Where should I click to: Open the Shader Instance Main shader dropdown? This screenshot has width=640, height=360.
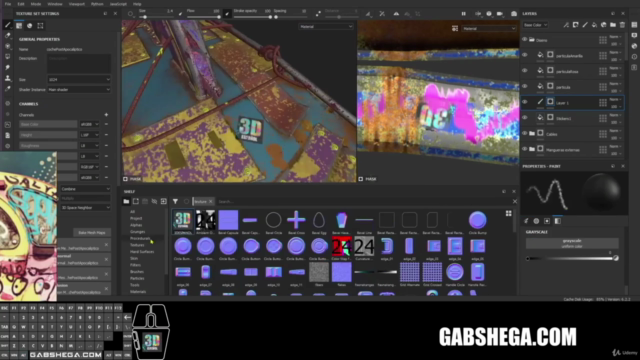click(x=79, y=90)
